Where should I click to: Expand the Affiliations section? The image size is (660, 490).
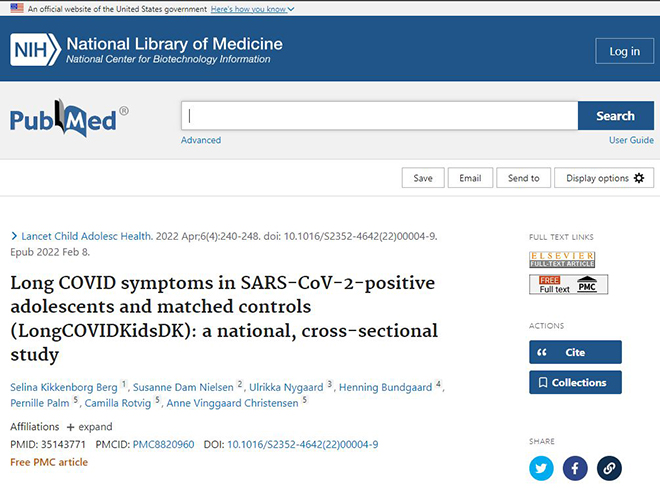89,427
